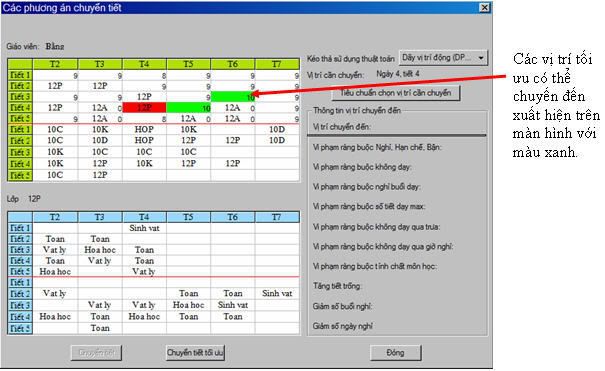Image resolution: width=605 pixels, height=371 pixels.
Task: Select 10D cell in T7 afternoon Tiết 1
Action: click(277, 130)
